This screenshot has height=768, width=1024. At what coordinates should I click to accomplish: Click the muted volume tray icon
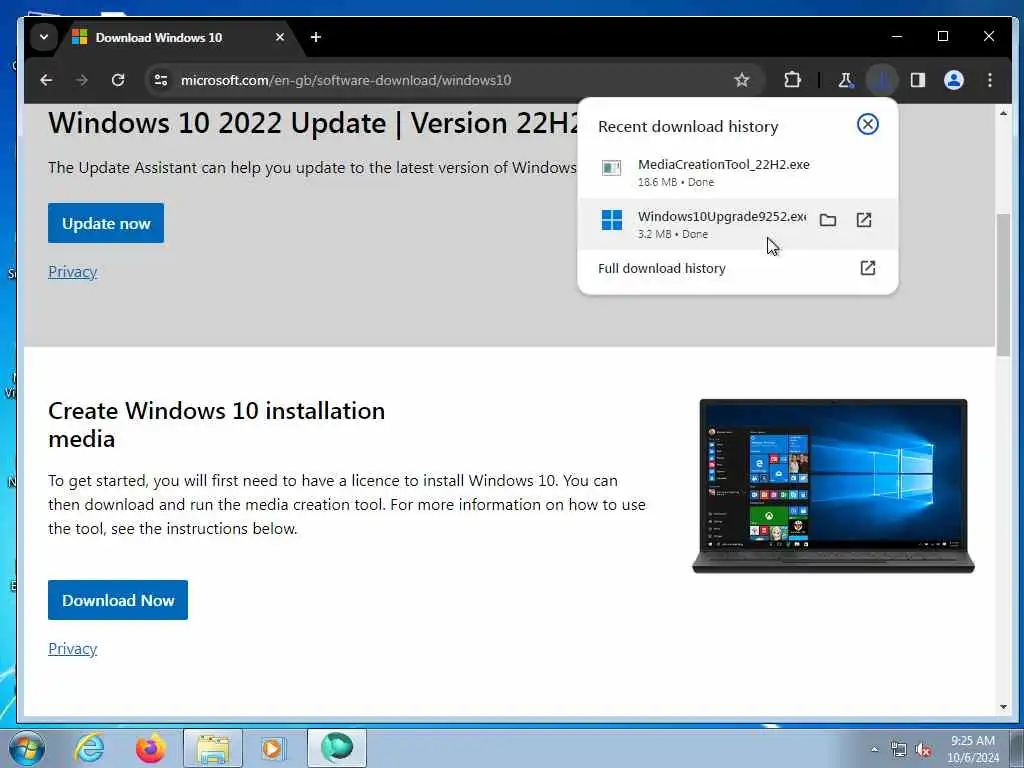[923, 750]
